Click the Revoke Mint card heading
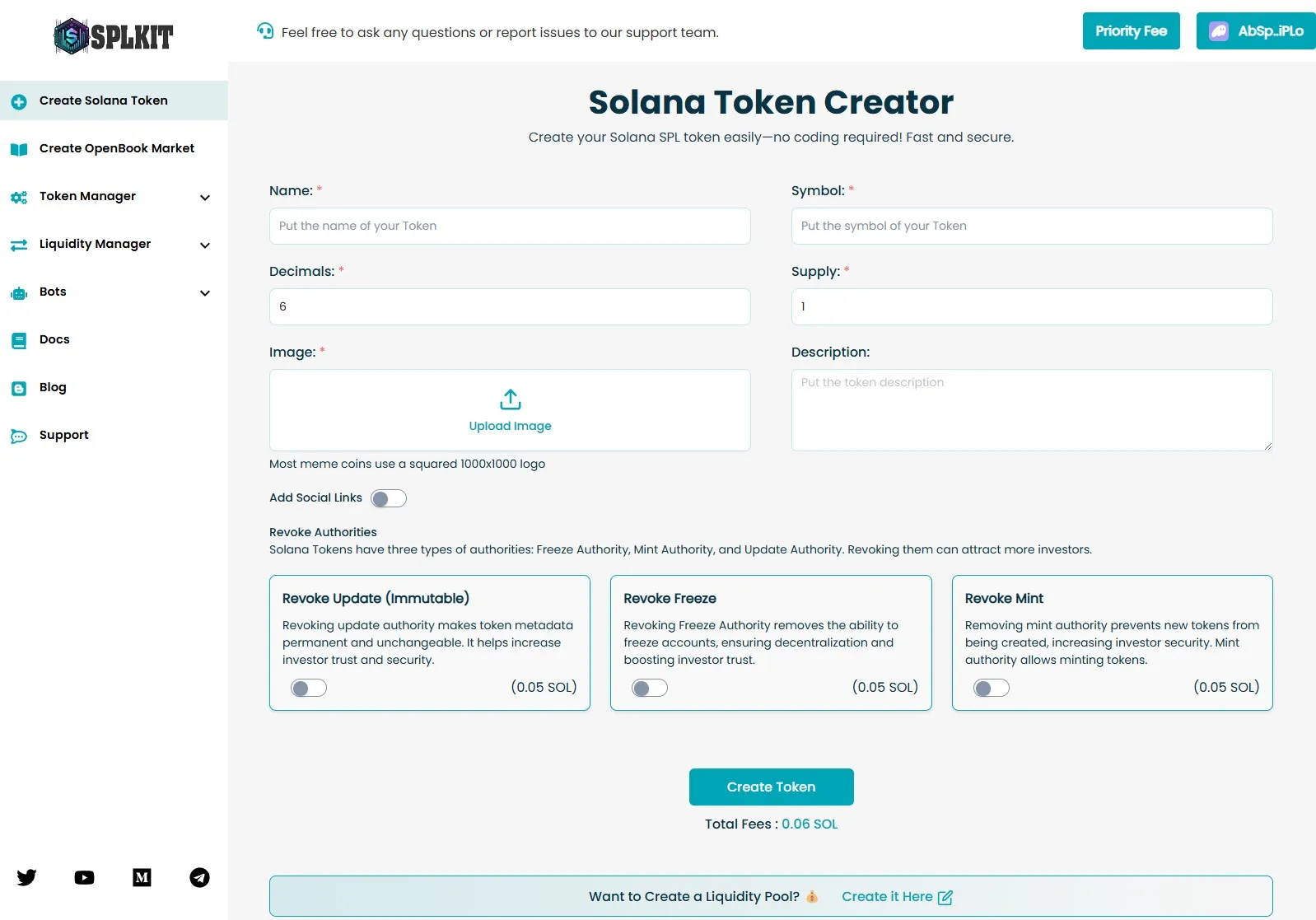Image resolution: width=1316 pixels, height=920 pixels. [x=1004, y=598]
